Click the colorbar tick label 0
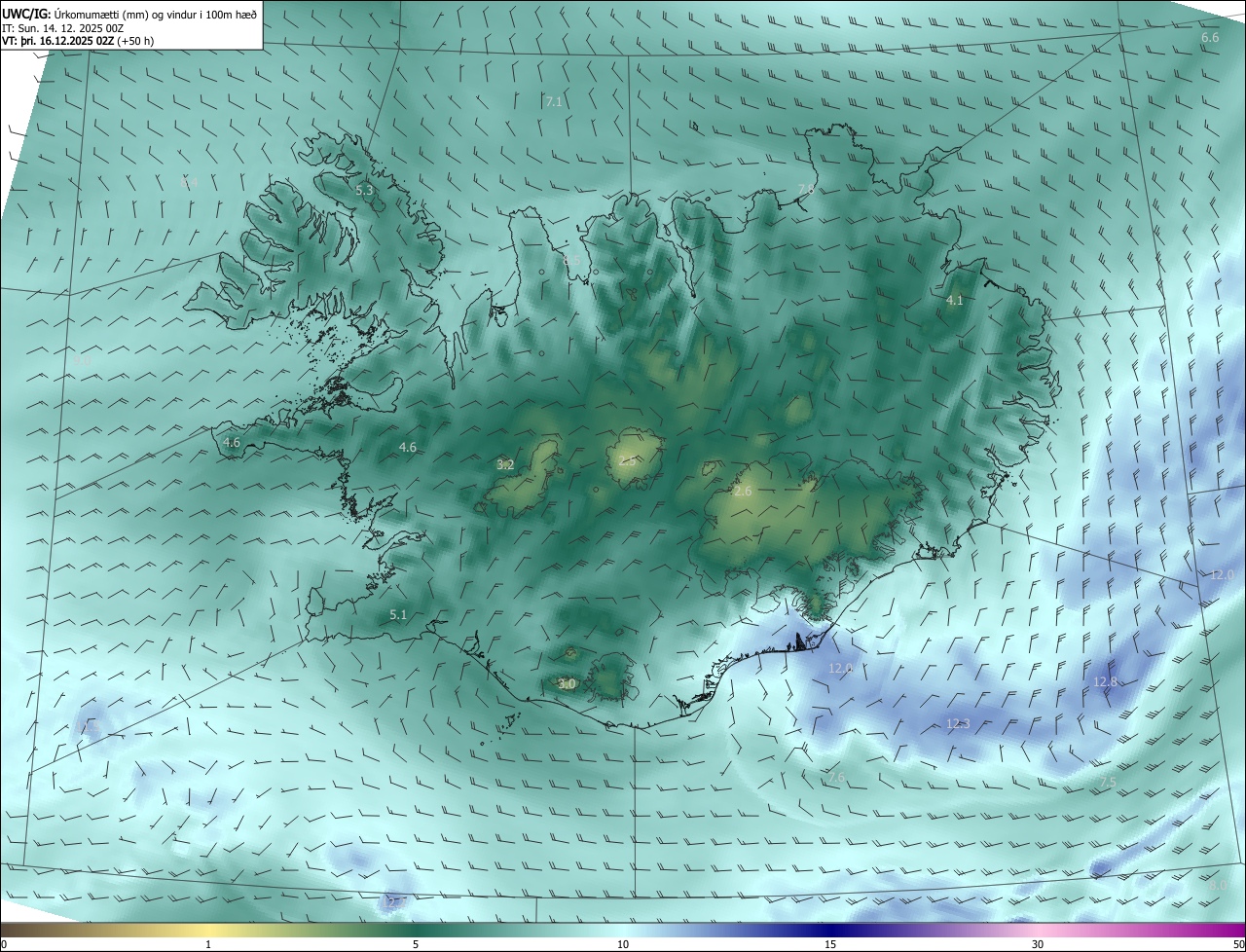This screenshot has height=952, width=1246. [x=4, y=944]
